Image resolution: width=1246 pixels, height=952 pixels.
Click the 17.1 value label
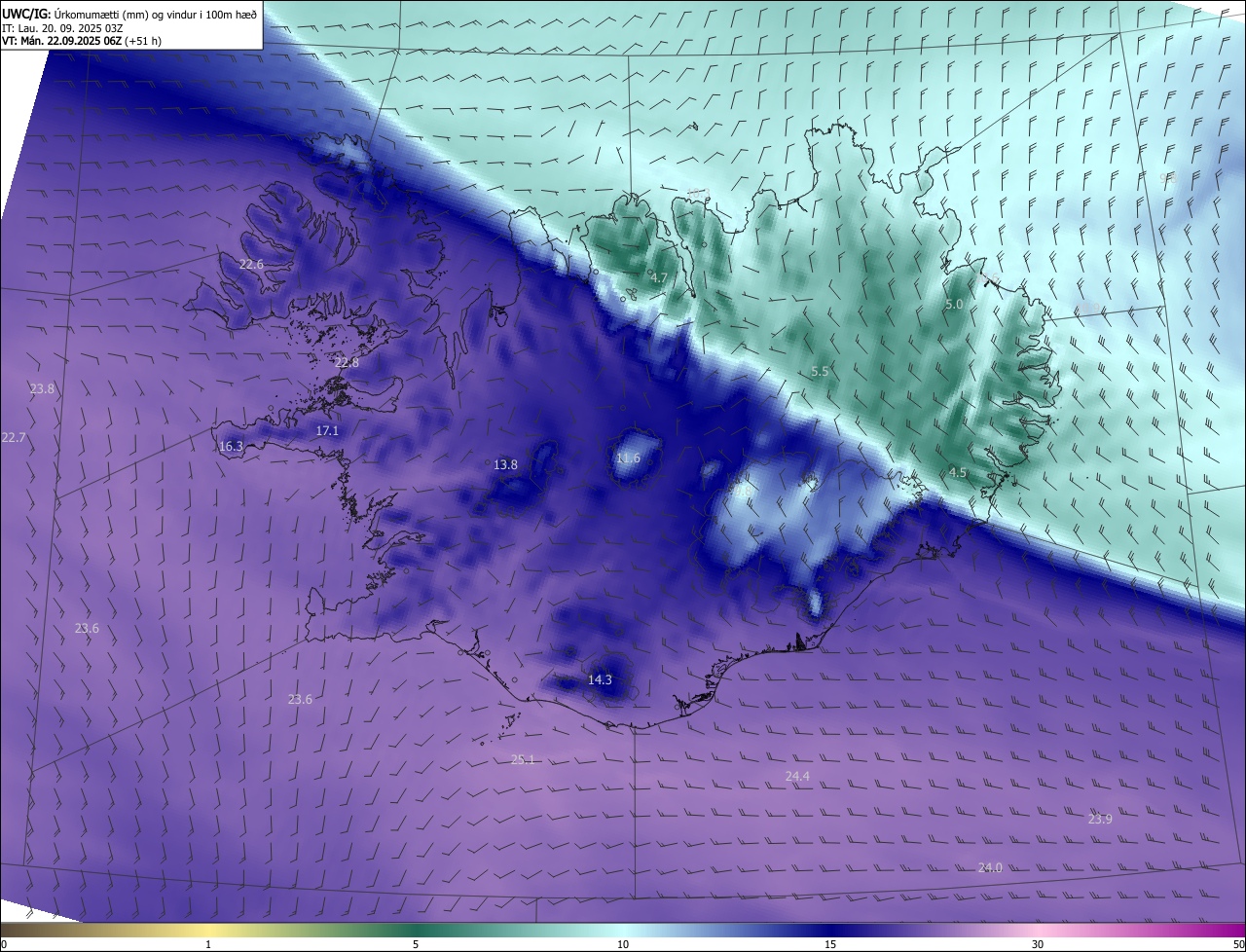click(327, 430)
